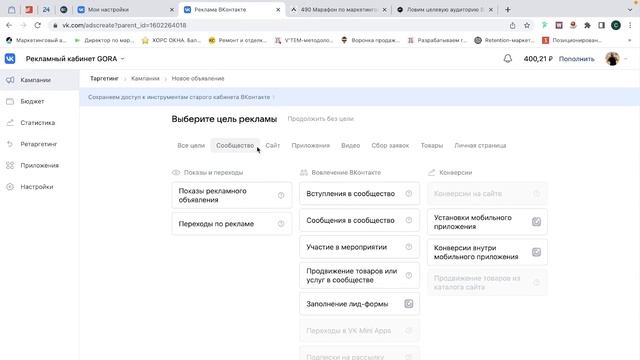This screenshot has height=360, width=640.
Task: Open the browser extensions puzzle icon
Action: 587,25
